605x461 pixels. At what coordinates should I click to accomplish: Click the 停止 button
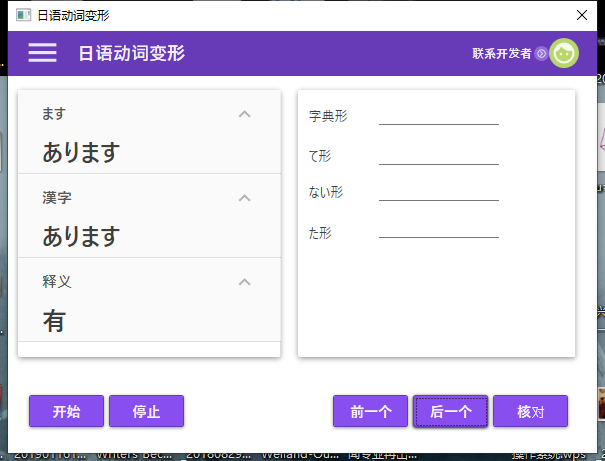[x=146, y=411]
